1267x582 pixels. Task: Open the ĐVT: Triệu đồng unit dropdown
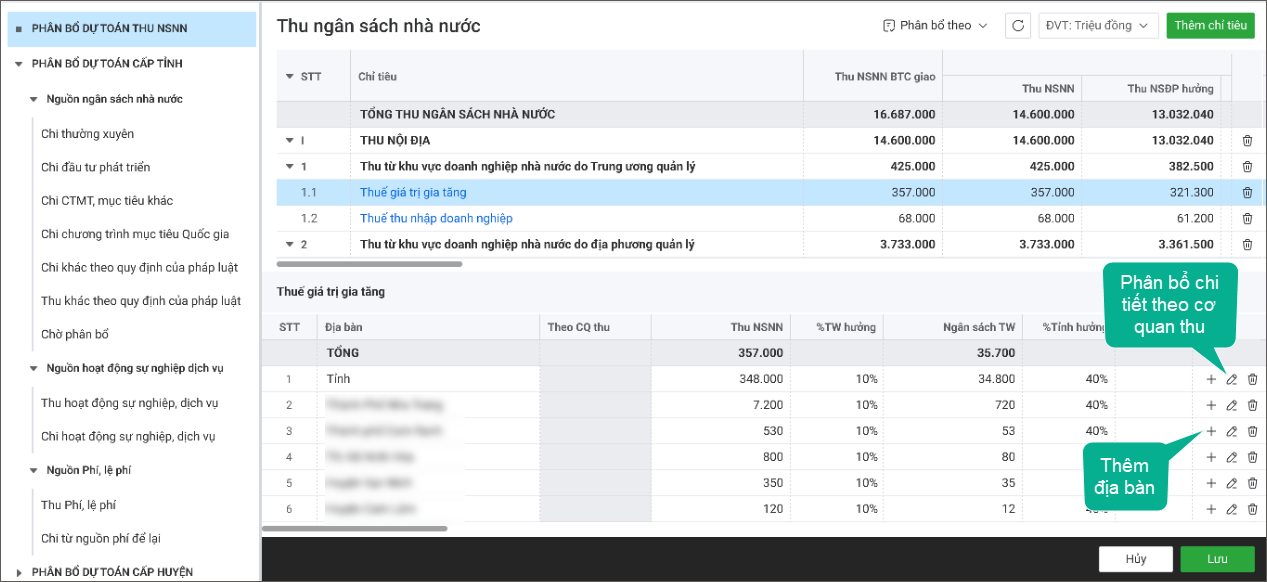[1096, 25]
